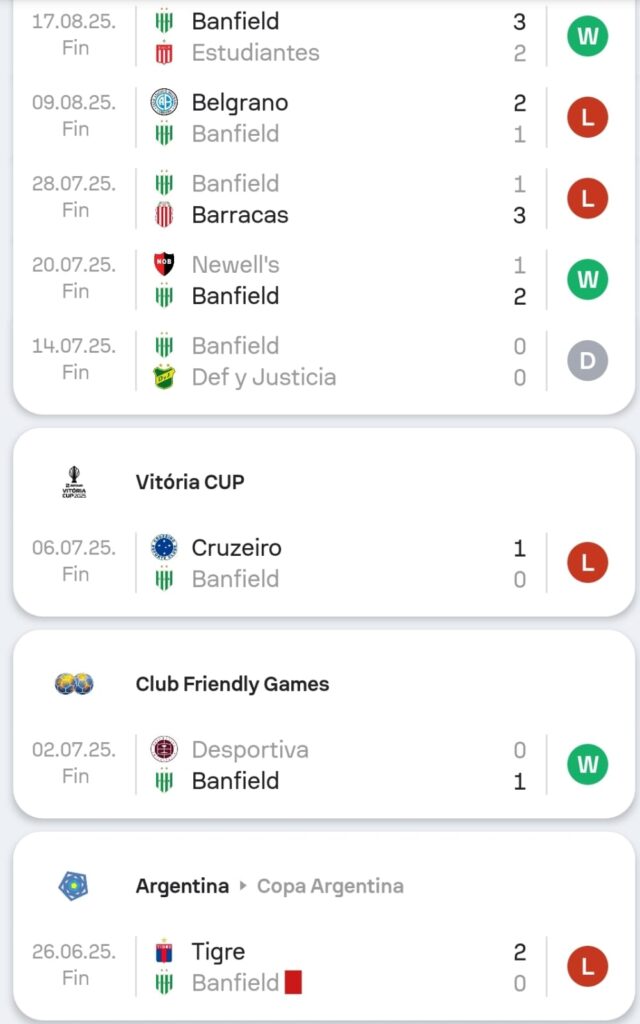The image size is (640, 1024).
Task: Open the Copa Argentina competition link
Action: (x=330, y=886)
